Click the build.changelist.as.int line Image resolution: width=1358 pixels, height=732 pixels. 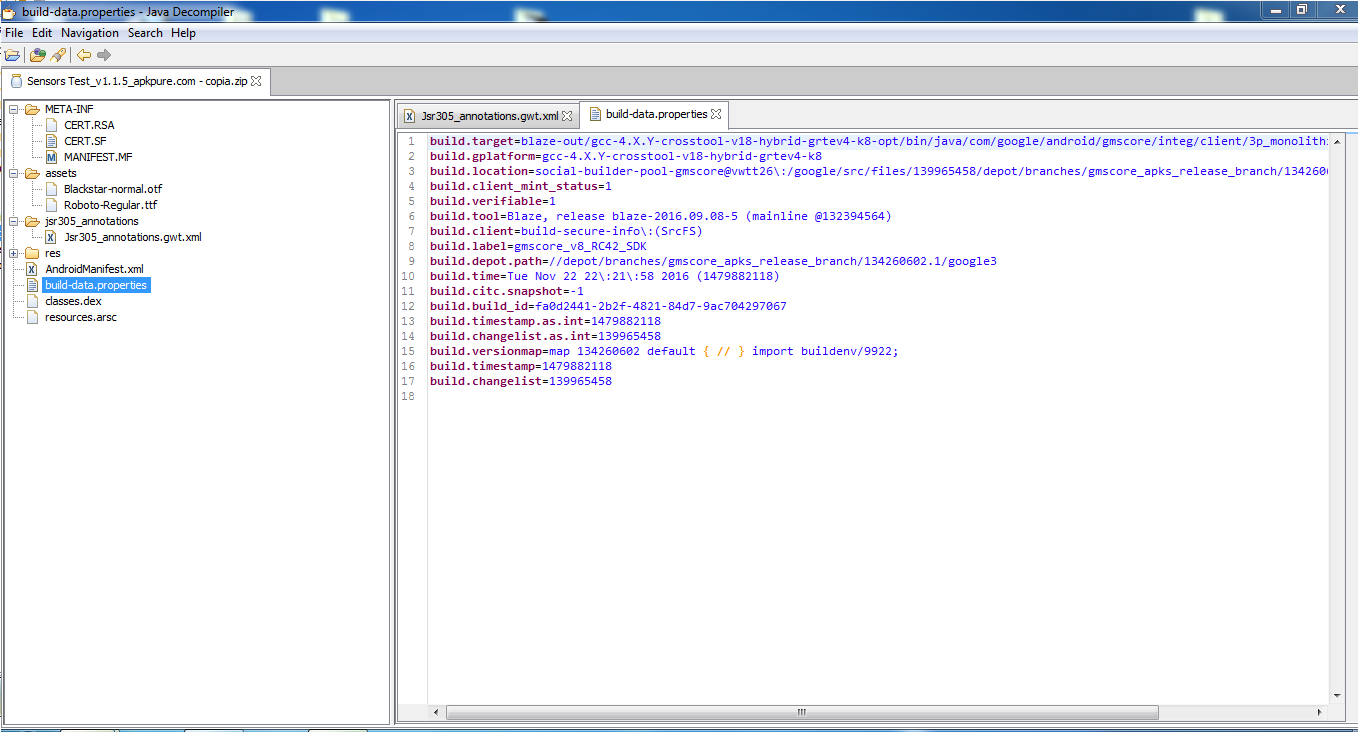[x=545, y=336]
